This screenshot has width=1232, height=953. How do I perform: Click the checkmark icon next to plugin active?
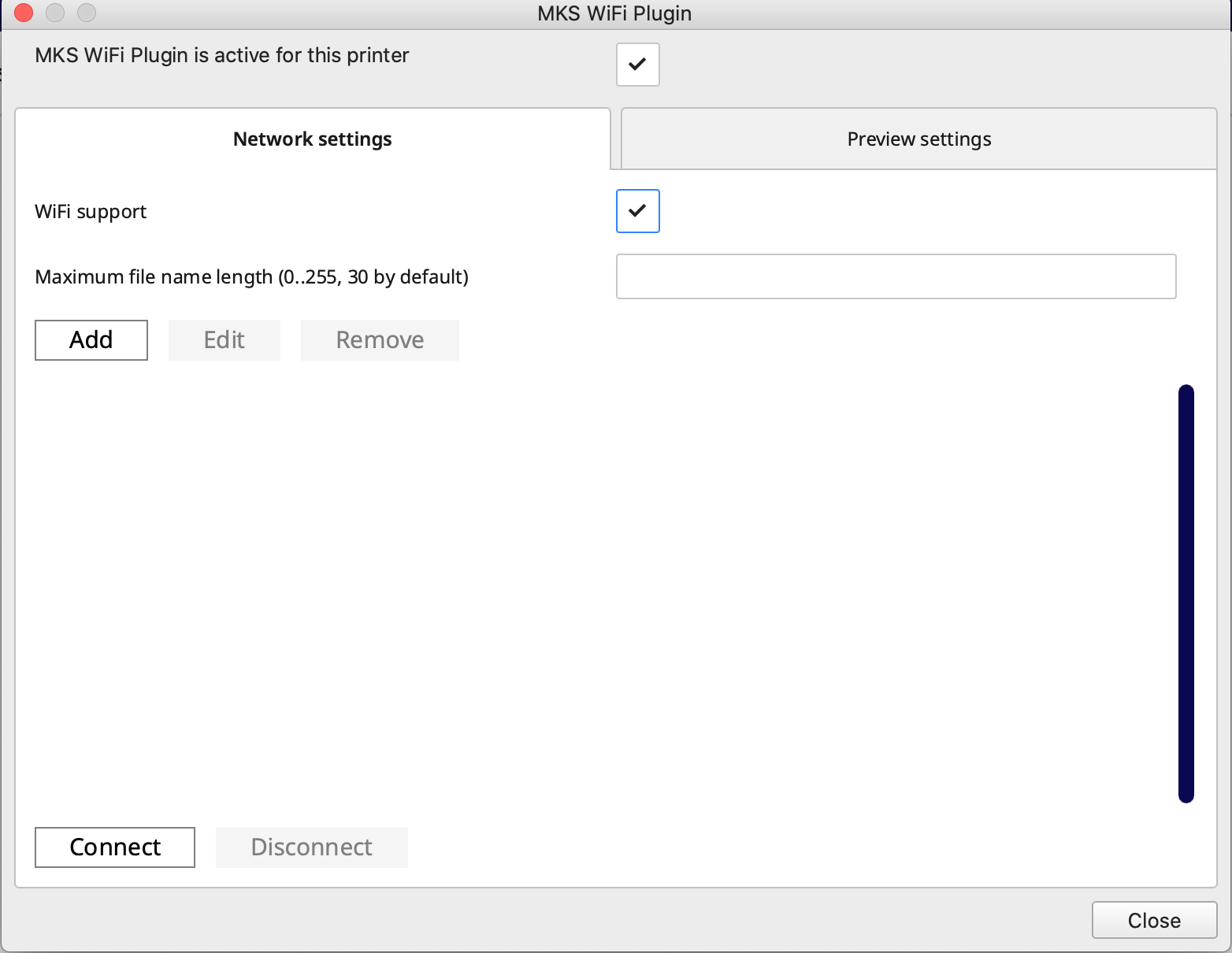(637, 65)
